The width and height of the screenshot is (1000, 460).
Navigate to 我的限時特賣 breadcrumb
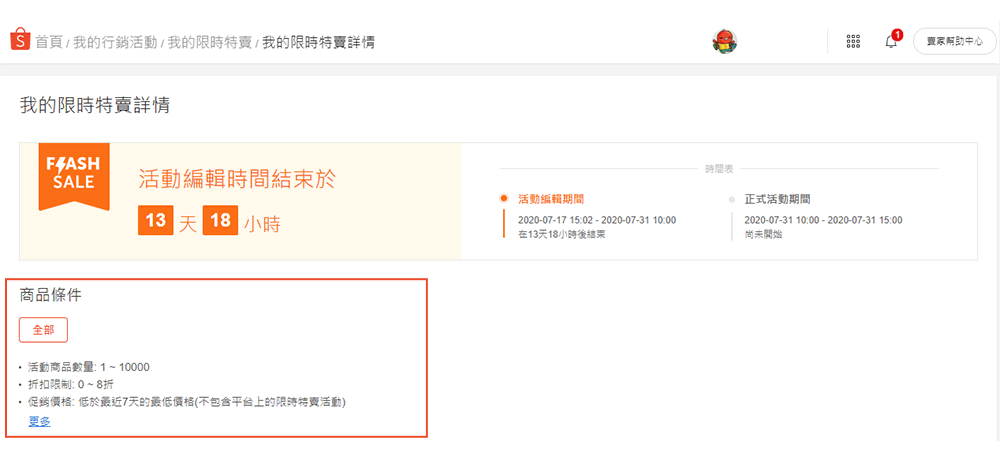click(x=209, y=43)
